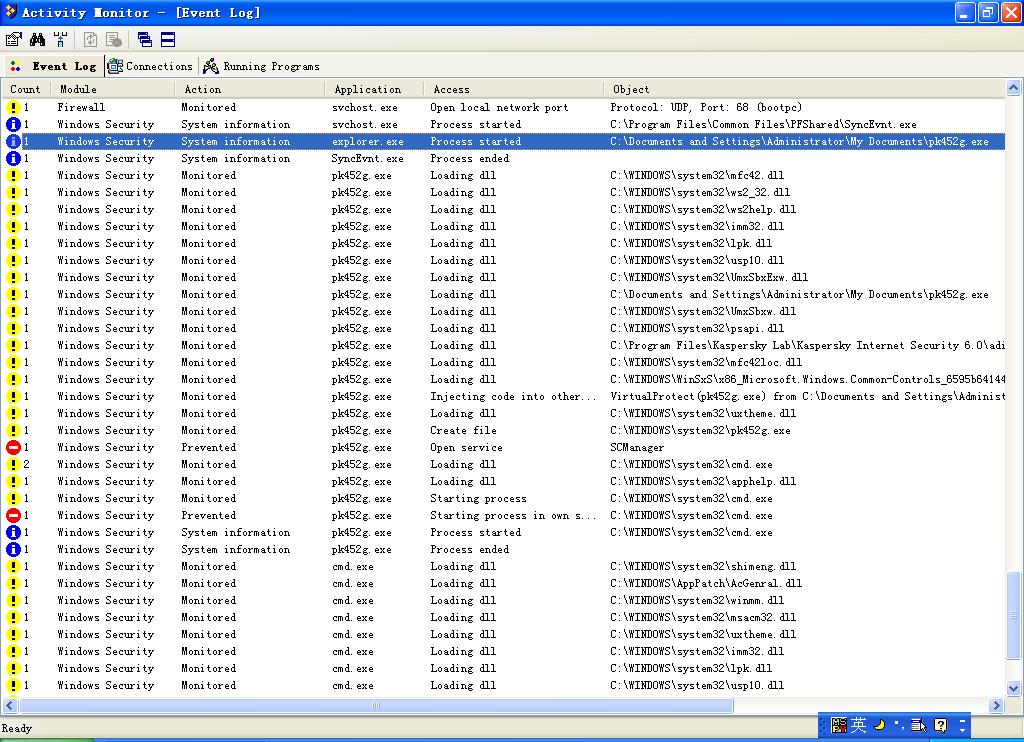Expand the IME language bar options arrow

click(x=963, y=725)
